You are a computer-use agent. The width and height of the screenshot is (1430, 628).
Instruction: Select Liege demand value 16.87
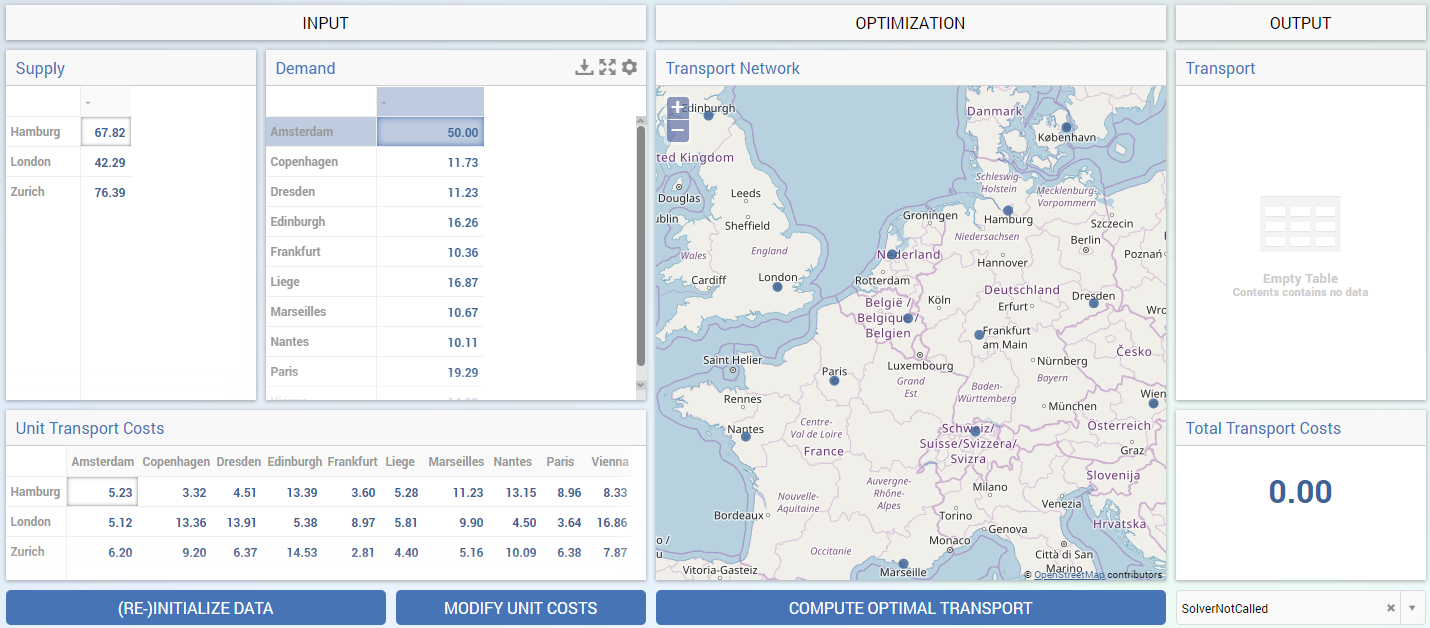click(x=430, y=282)
